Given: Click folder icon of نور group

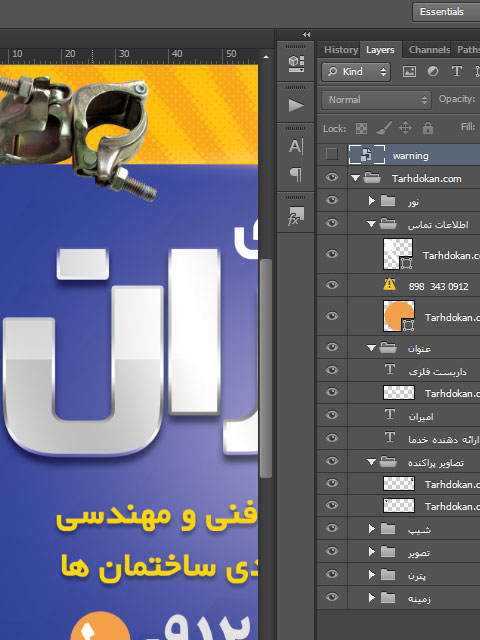Looking at the screenshot, I should [x=388, y=201].
